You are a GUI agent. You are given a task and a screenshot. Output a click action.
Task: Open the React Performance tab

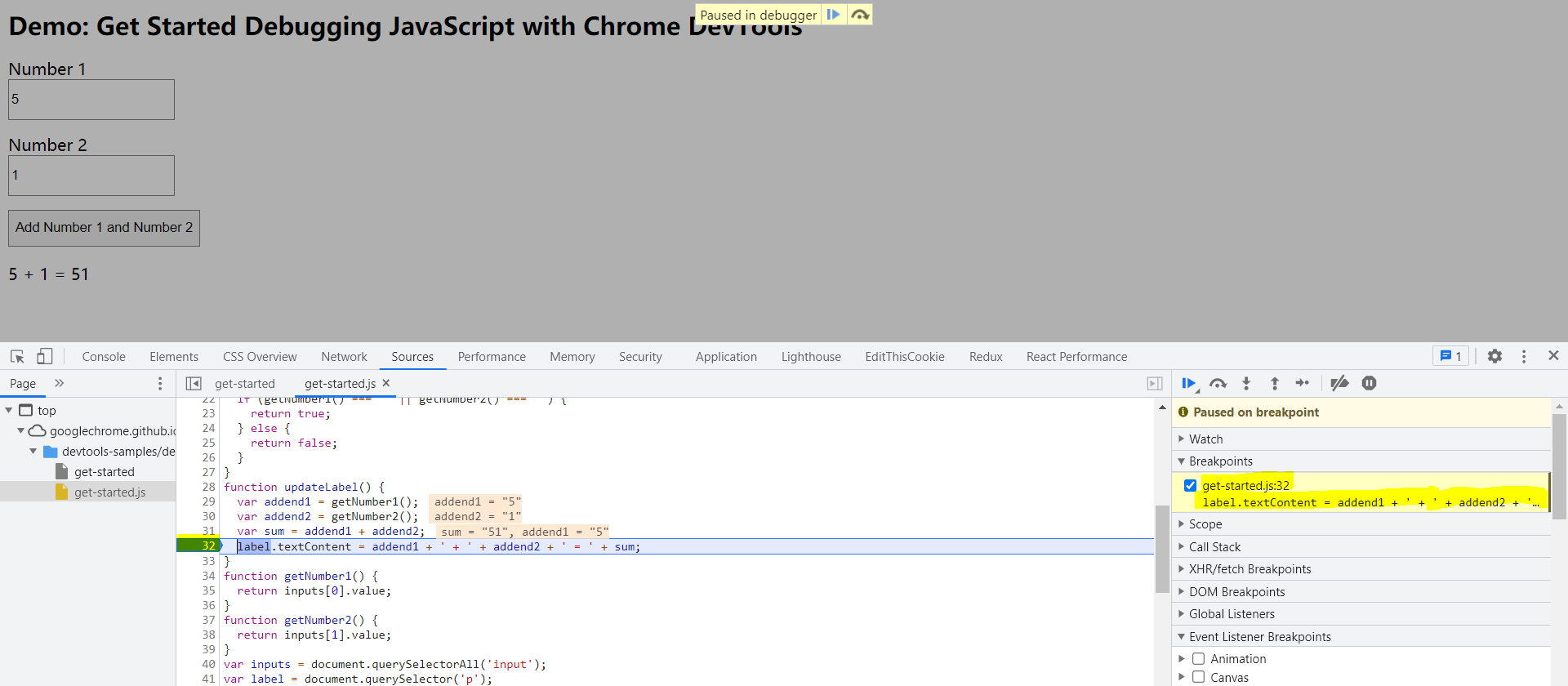(x=1076, y=357)
